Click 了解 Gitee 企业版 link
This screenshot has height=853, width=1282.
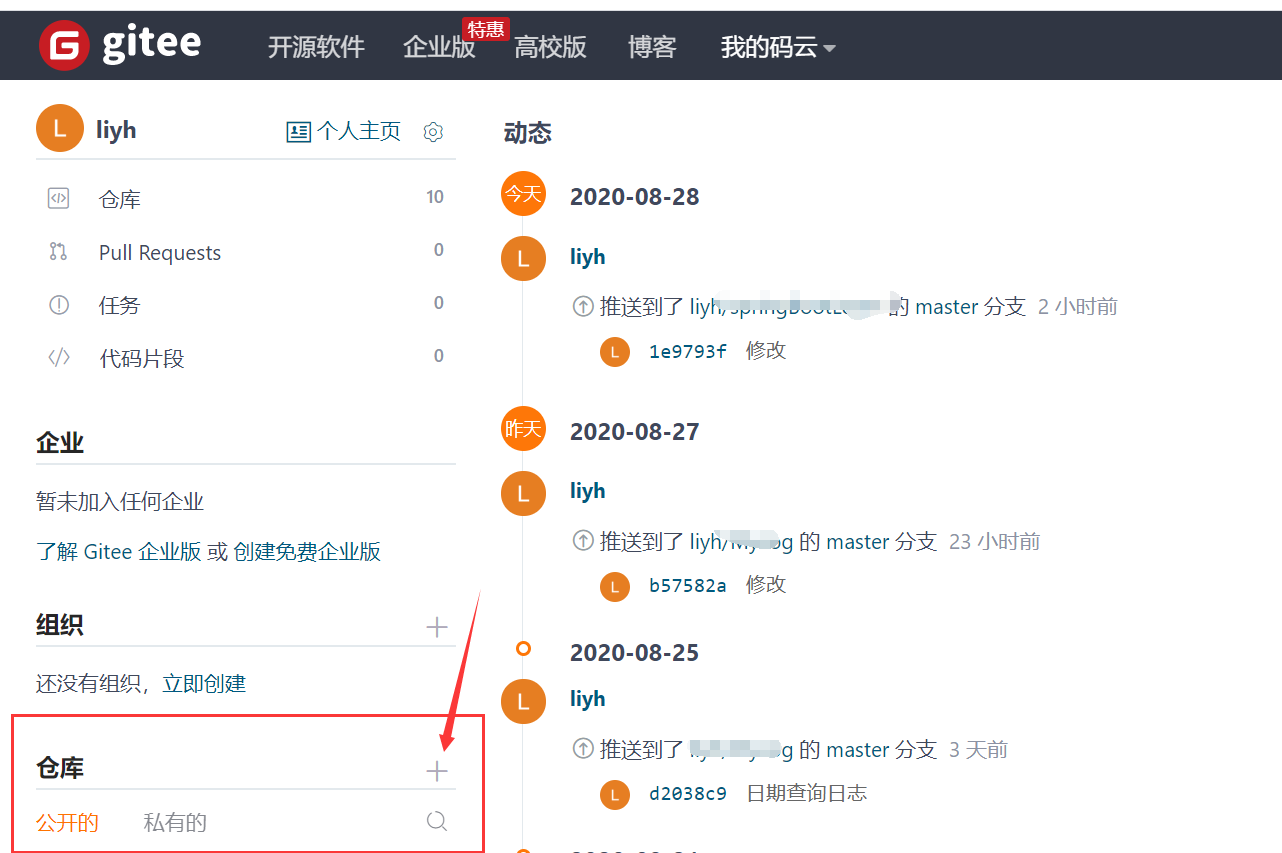tap(119, 552)
